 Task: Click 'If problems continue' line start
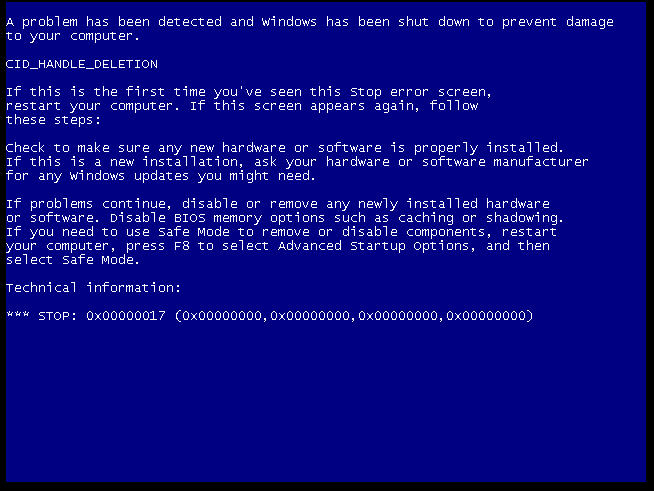88,204
